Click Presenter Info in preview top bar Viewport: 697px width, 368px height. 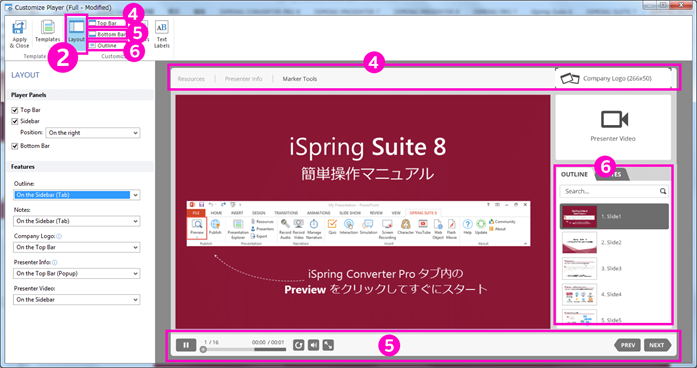243,79
